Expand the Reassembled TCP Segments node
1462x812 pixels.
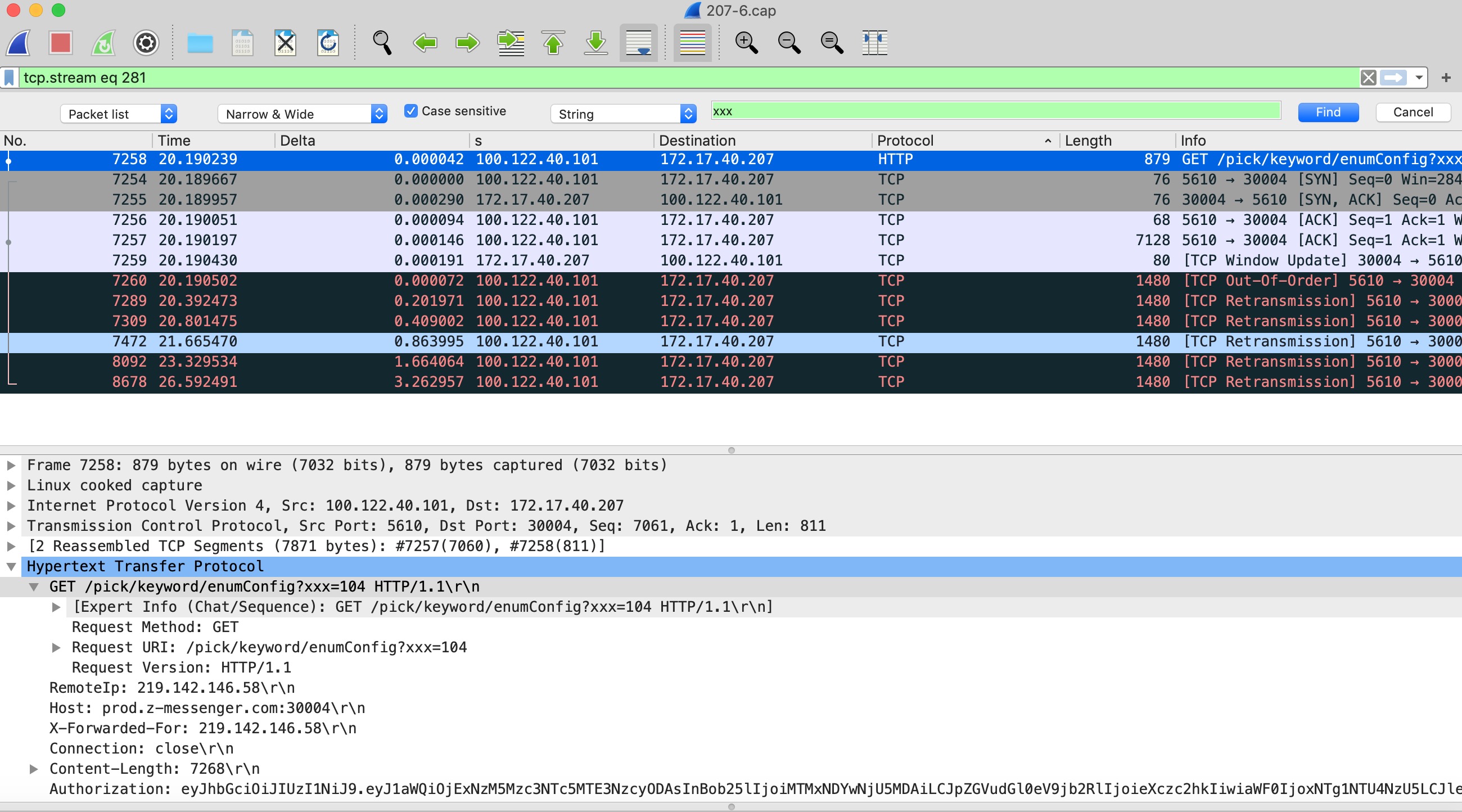coord(11,547)
